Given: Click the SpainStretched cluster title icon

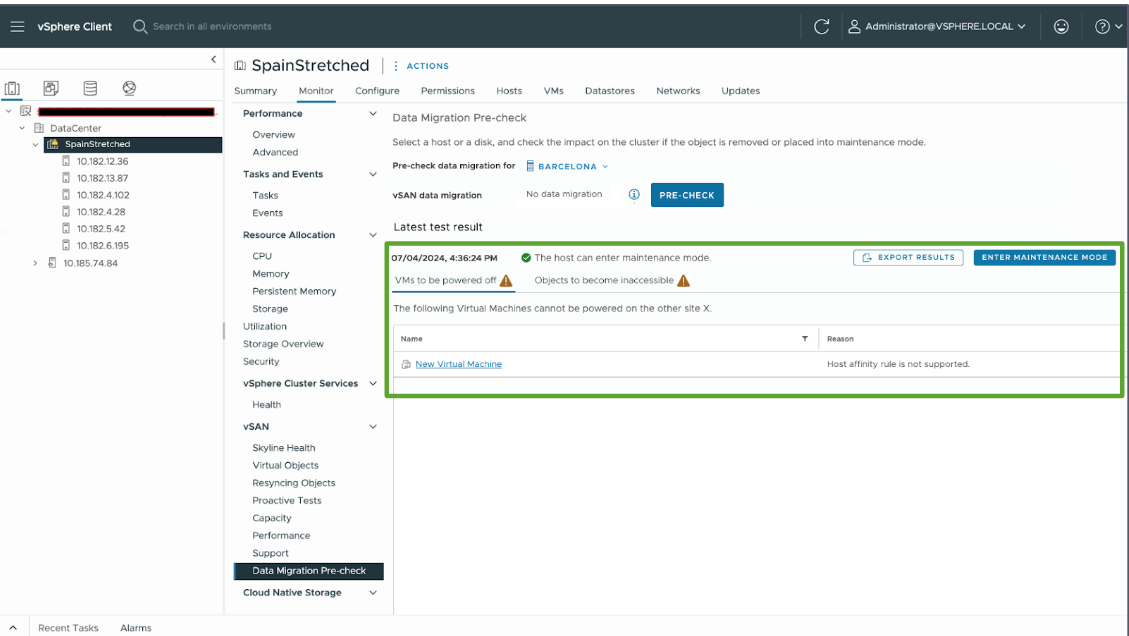Looking at the screenshot, I should [240, 66].
